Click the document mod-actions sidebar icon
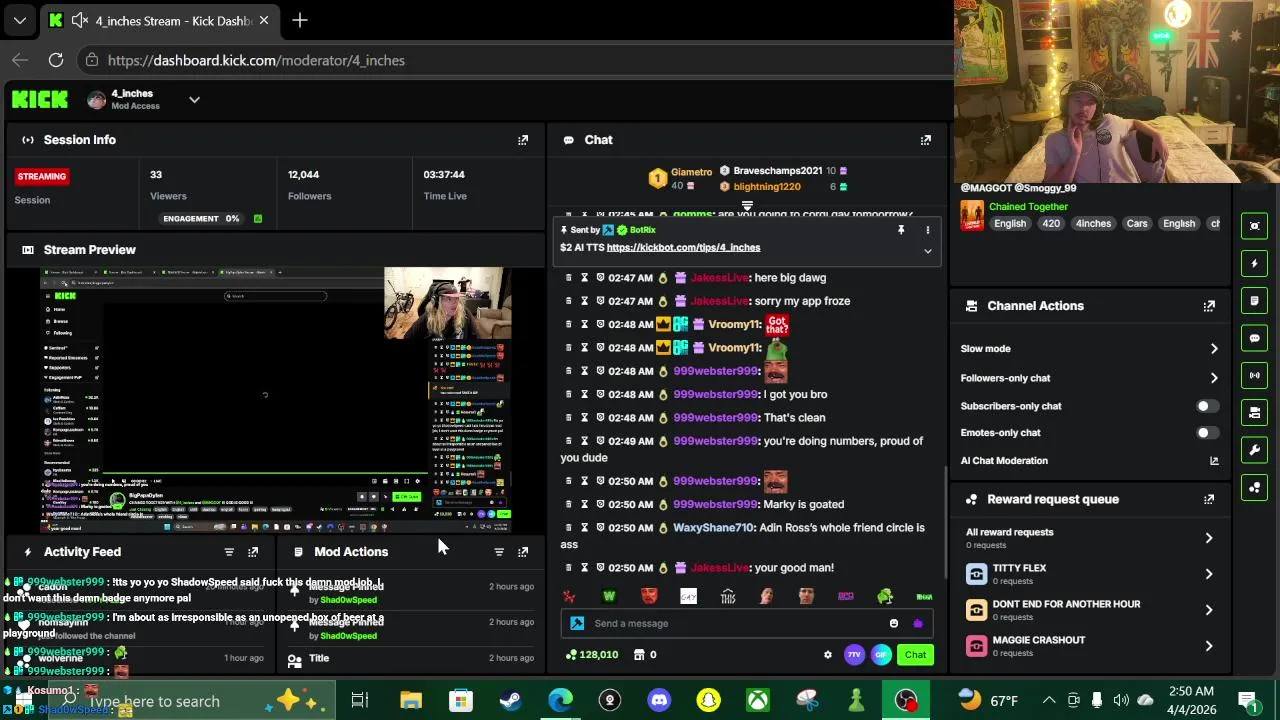1280x720 pixels. click(1255, 300)
